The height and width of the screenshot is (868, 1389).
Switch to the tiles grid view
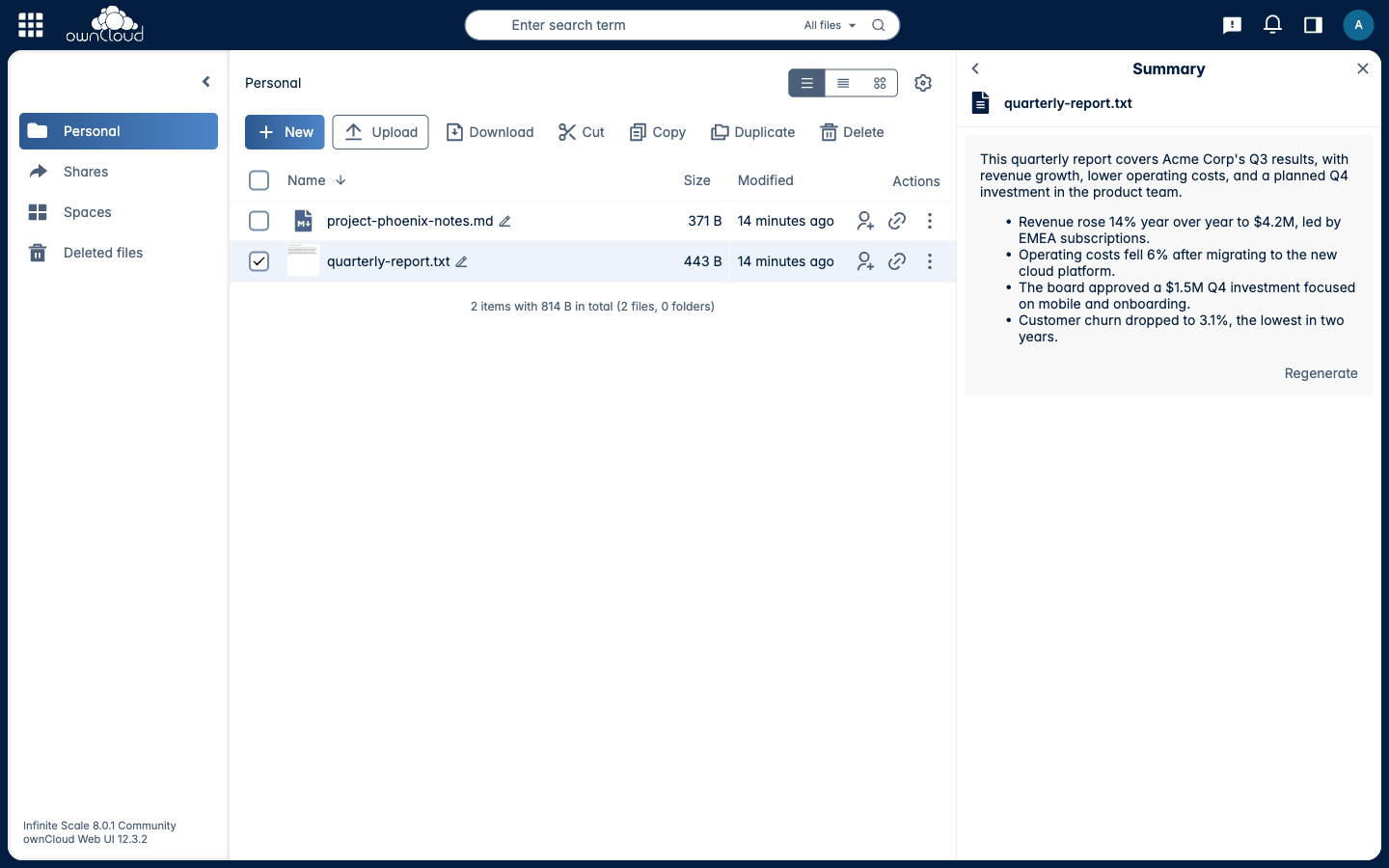880,83
